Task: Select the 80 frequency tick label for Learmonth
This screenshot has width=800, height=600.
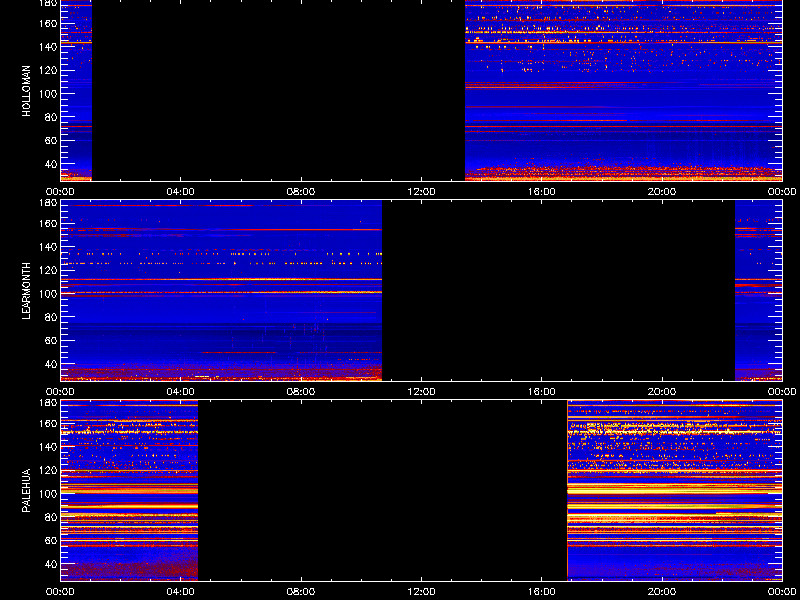Action: pos(51,317)
